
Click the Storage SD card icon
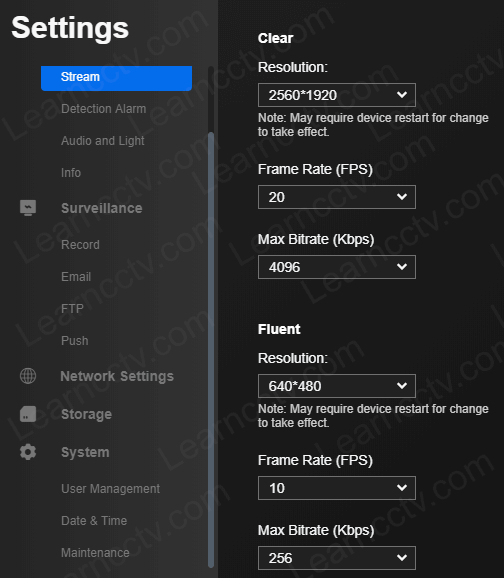point(28,414)
